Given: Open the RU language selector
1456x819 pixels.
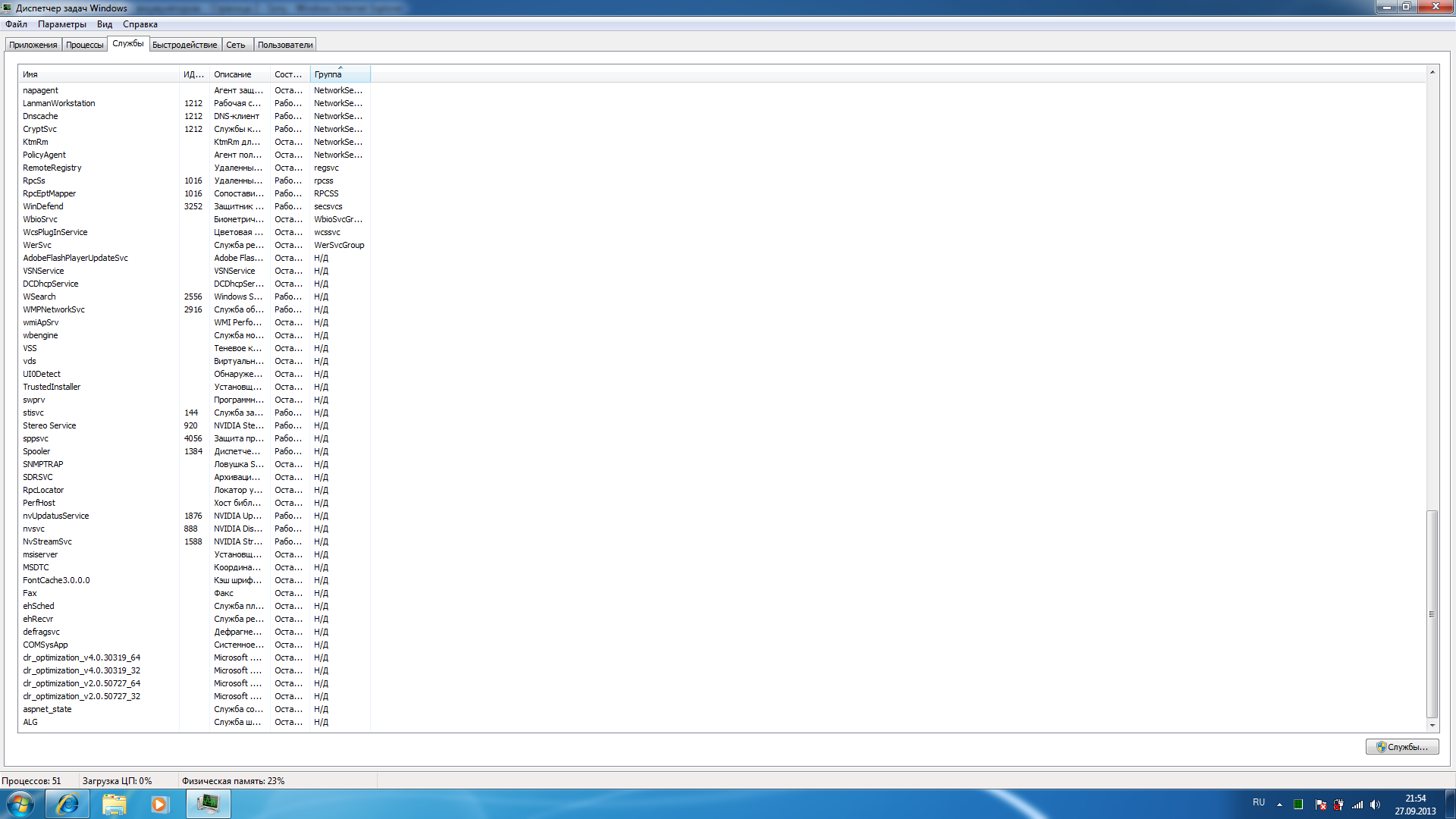Looking at the screenshot, I should point(1259,802).
